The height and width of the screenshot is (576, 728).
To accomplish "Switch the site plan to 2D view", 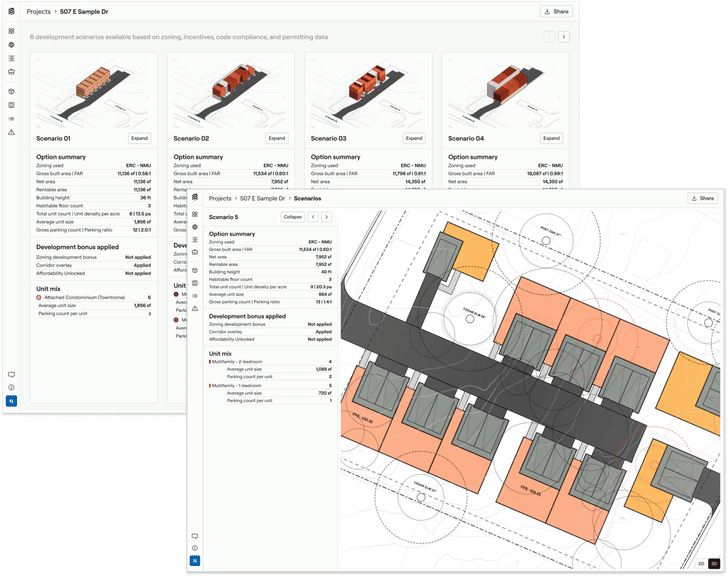I will pyautogui.click(x=701, y=564).
